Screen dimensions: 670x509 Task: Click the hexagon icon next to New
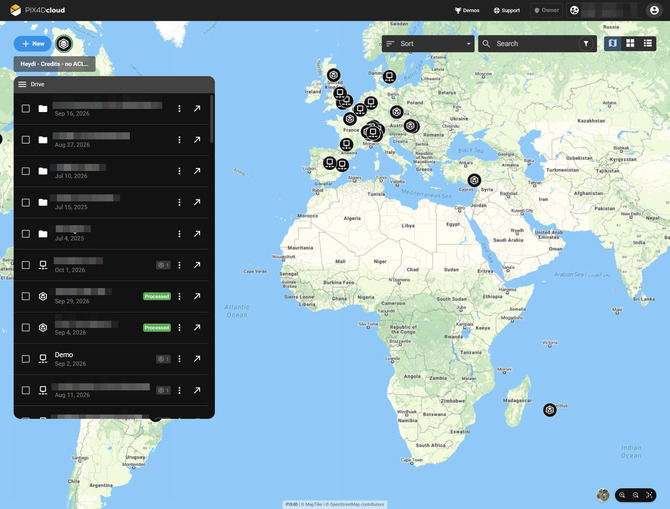tap(64, 44)
